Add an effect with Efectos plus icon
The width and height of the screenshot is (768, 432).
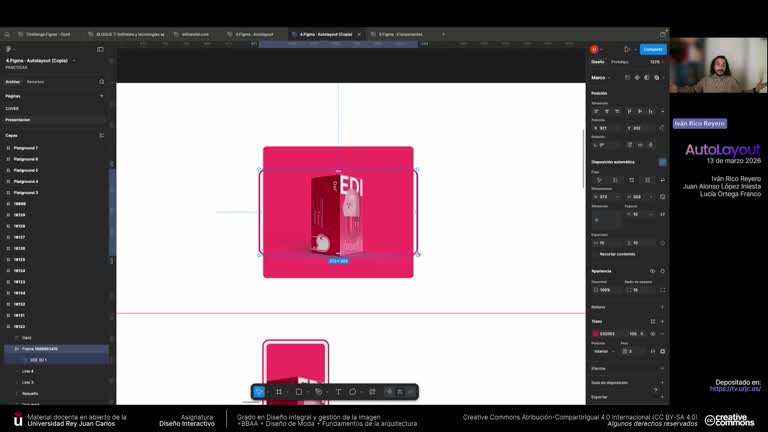[662, 368]
